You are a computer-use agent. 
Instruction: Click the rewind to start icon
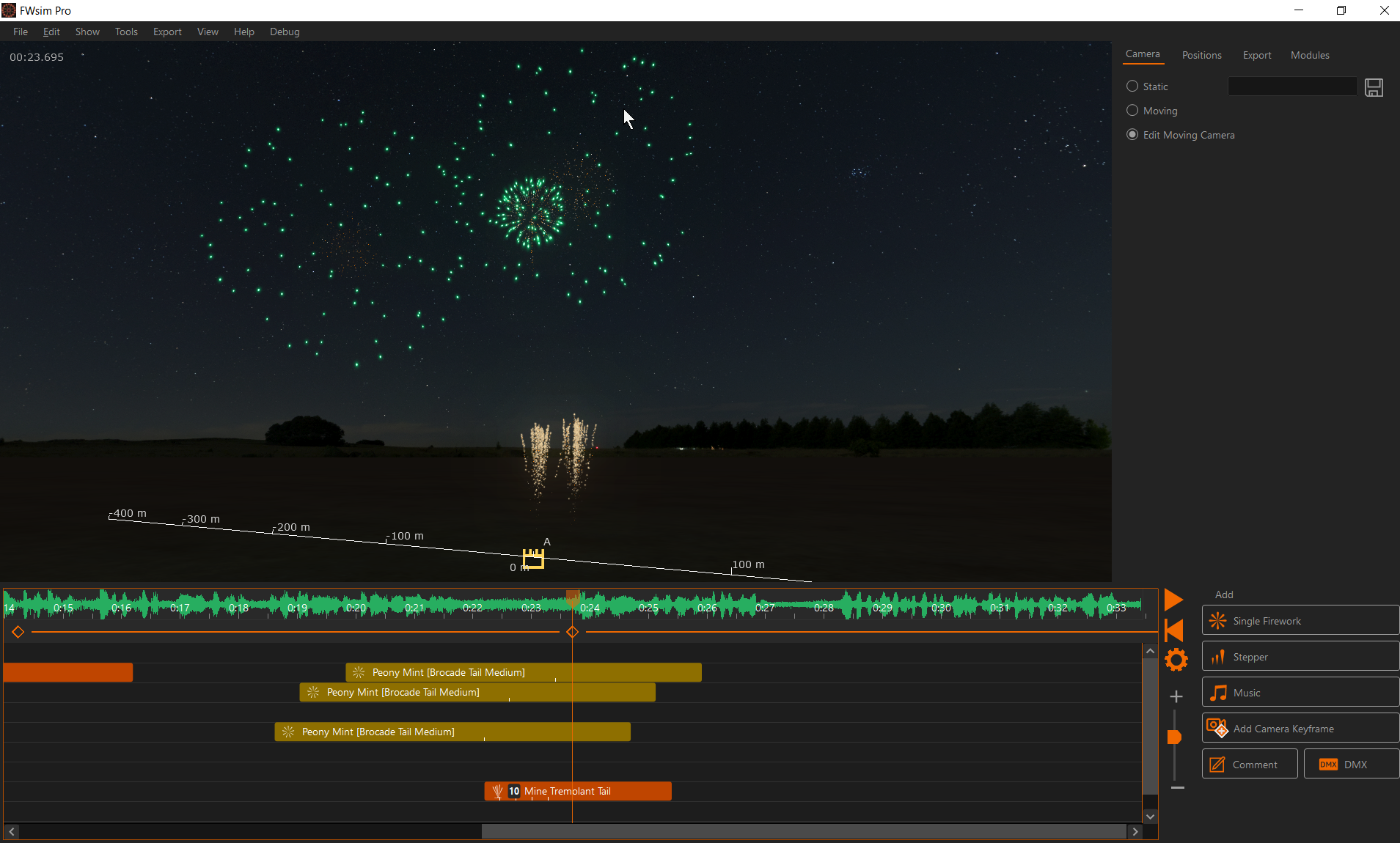point(1174,630)
